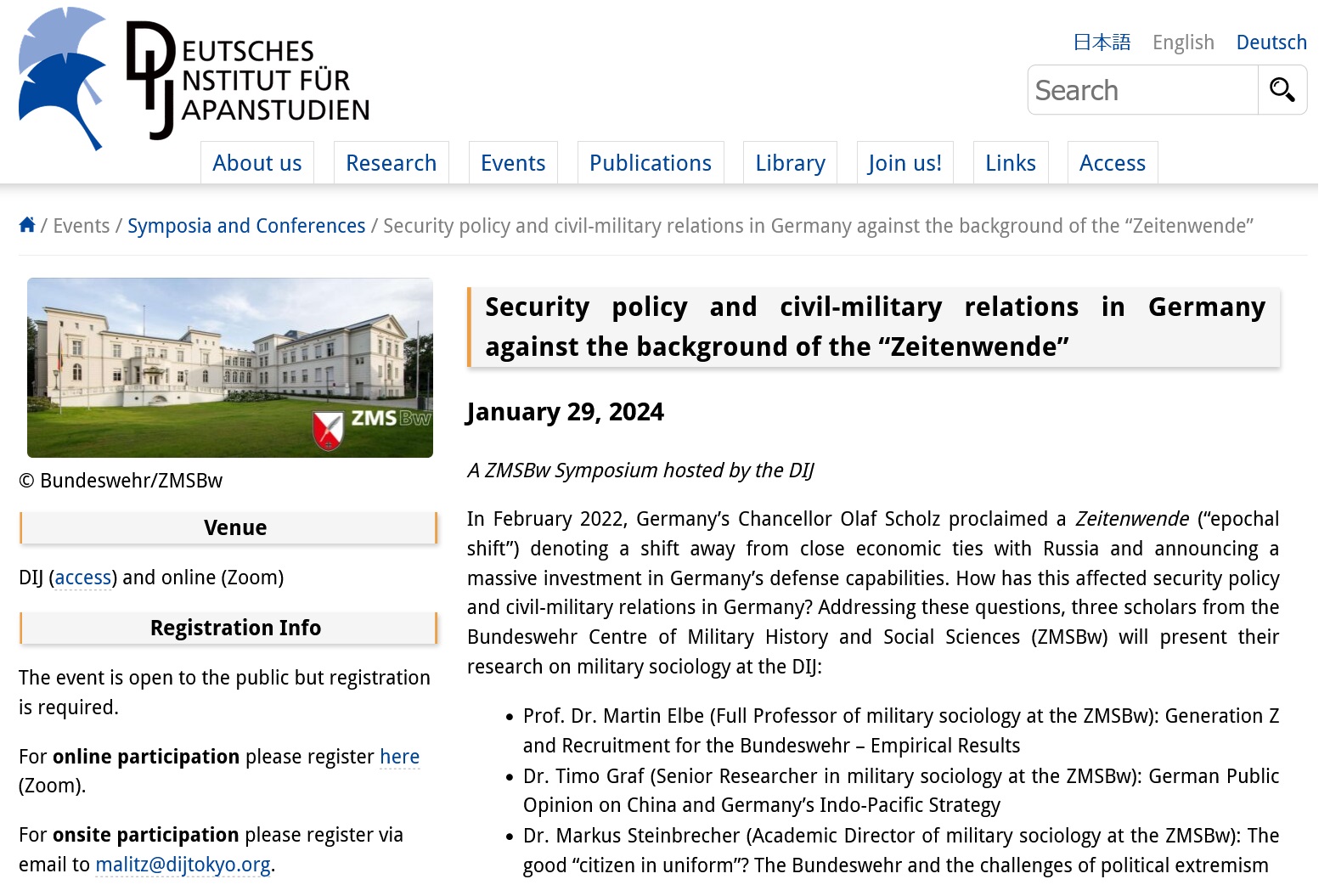Open the Publications menu
Viewport: 1330px width, 896px height.
[651, 162]
